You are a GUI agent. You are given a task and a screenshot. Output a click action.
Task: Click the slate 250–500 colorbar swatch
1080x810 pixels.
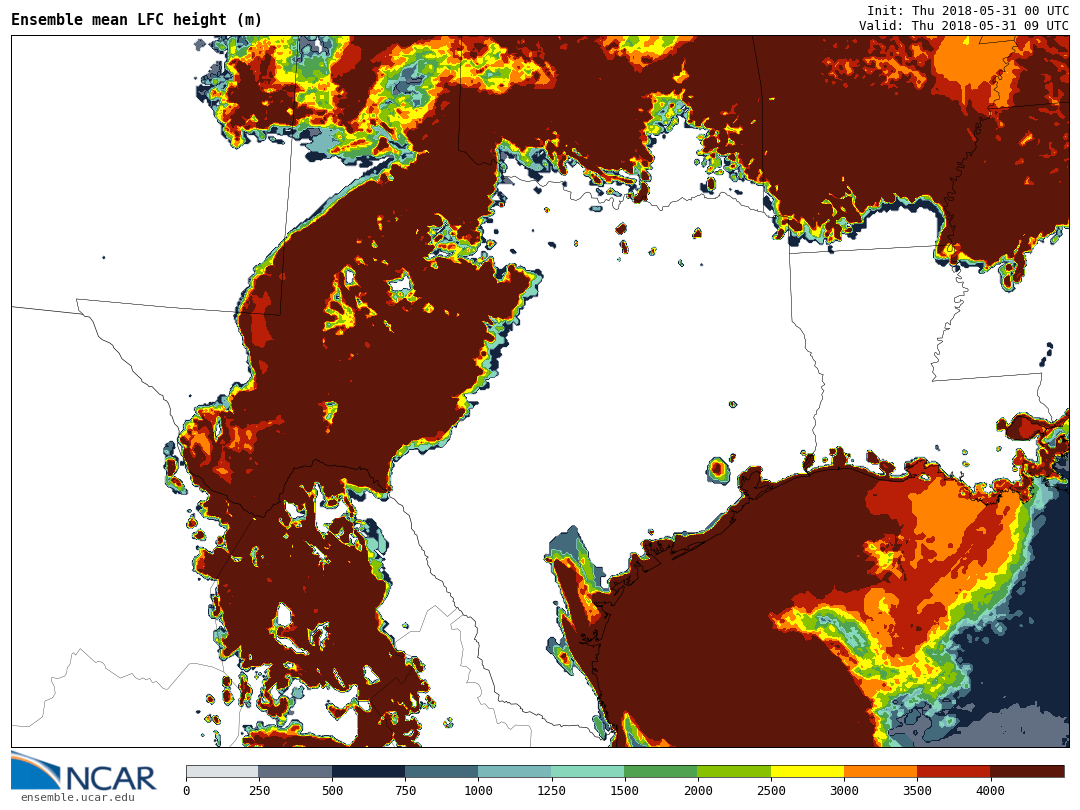click(295, 772)
